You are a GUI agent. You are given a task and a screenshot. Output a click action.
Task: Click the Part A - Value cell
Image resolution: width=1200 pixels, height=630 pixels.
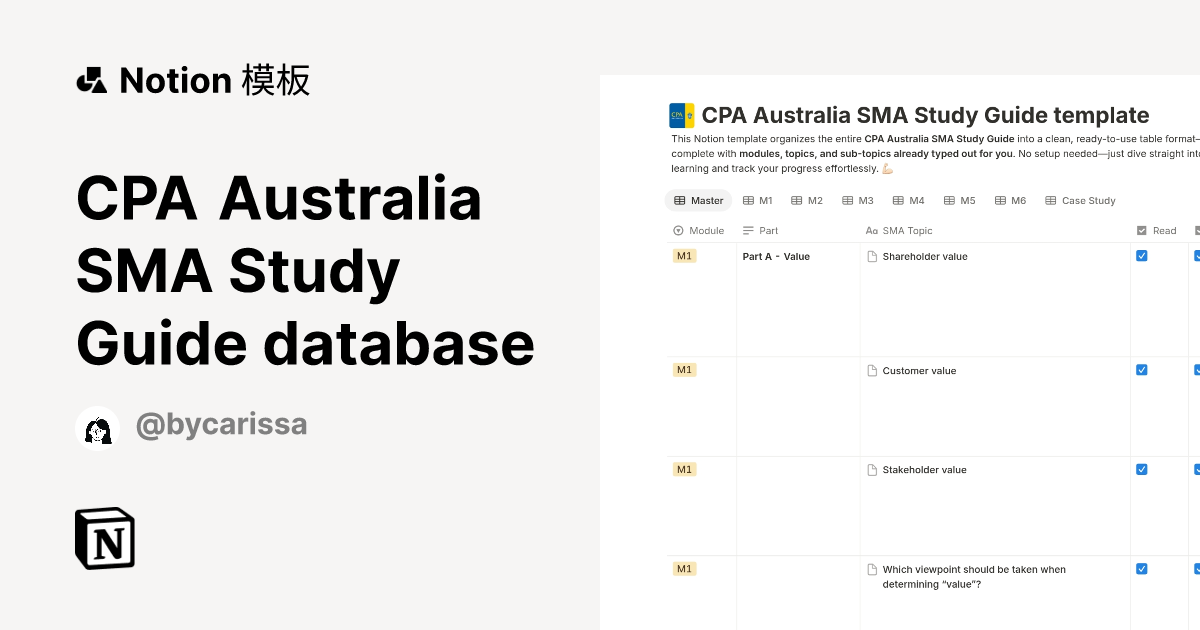pyautogui.click(x=776, y=257)
